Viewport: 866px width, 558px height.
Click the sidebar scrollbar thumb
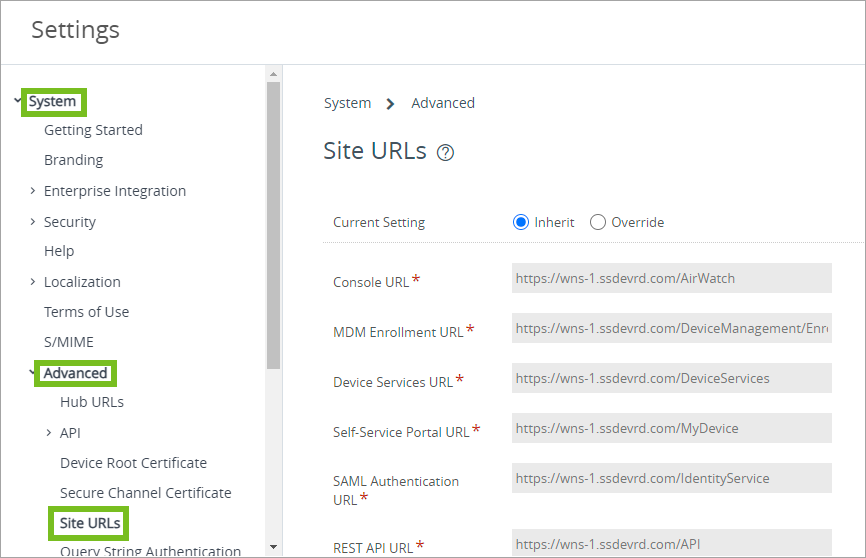pos(273,225)
